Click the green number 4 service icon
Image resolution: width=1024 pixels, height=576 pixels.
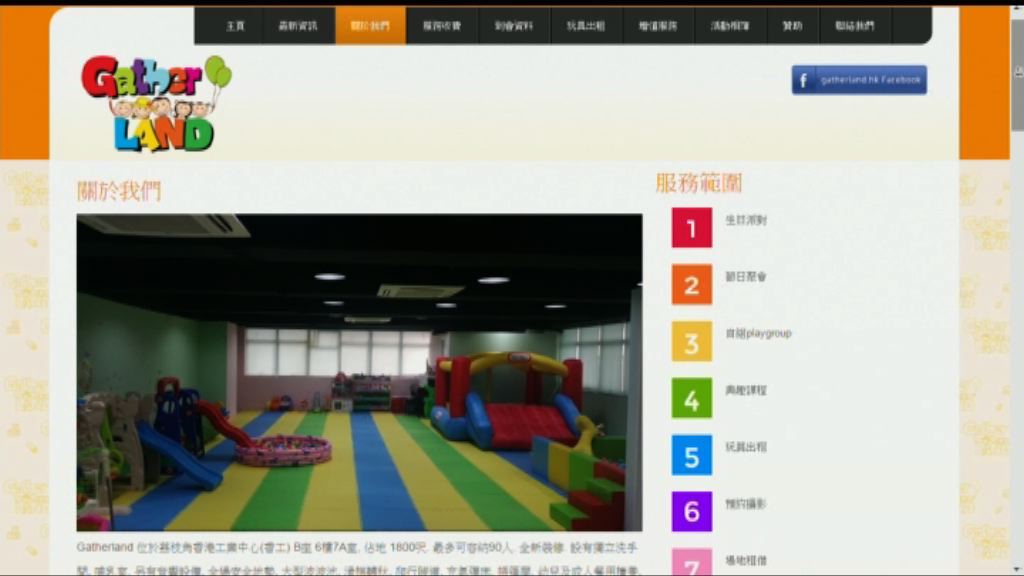coord(691,398)
